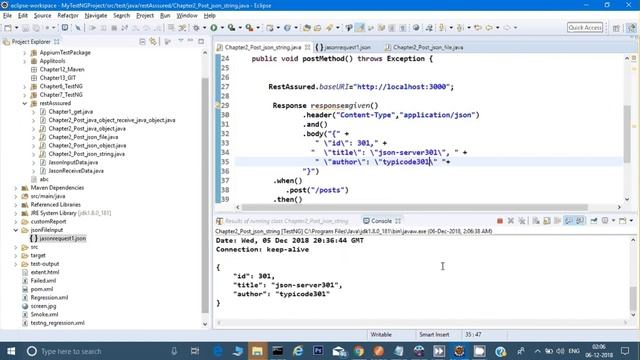Toggle Show Console on Standard Error Changes

pyautogui.click(x=580, y=221)
